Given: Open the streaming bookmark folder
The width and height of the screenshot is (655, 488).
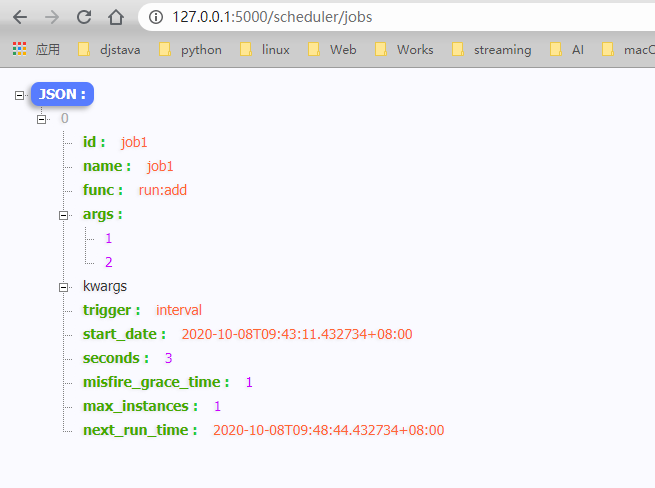Looking at the screenshot, I should [x=492, y=49].
